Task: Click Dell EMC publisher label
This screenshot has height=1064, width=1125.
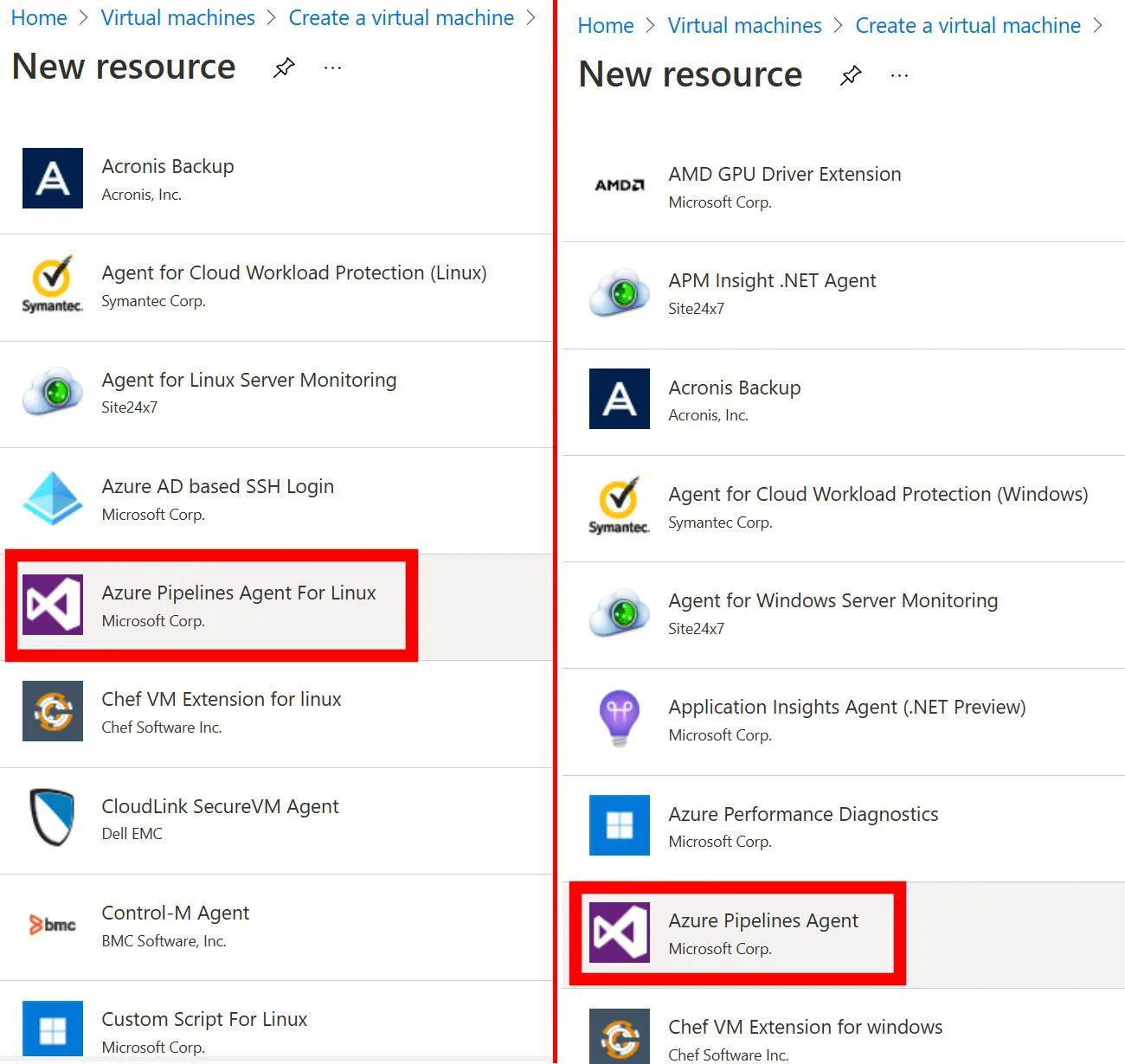Action: tap(132, 834)
